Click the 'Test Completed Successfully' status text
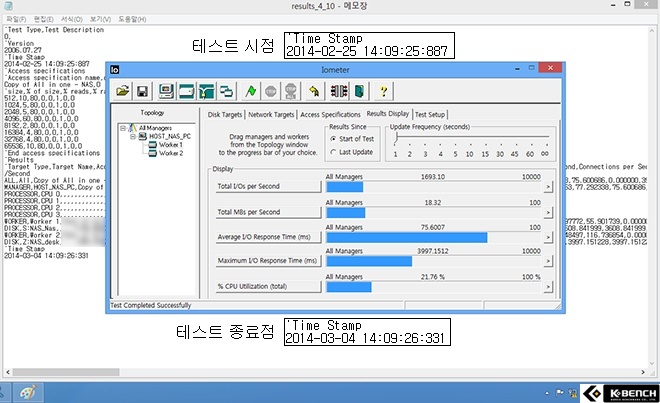The image size is (660, 403). pos(151,305)
